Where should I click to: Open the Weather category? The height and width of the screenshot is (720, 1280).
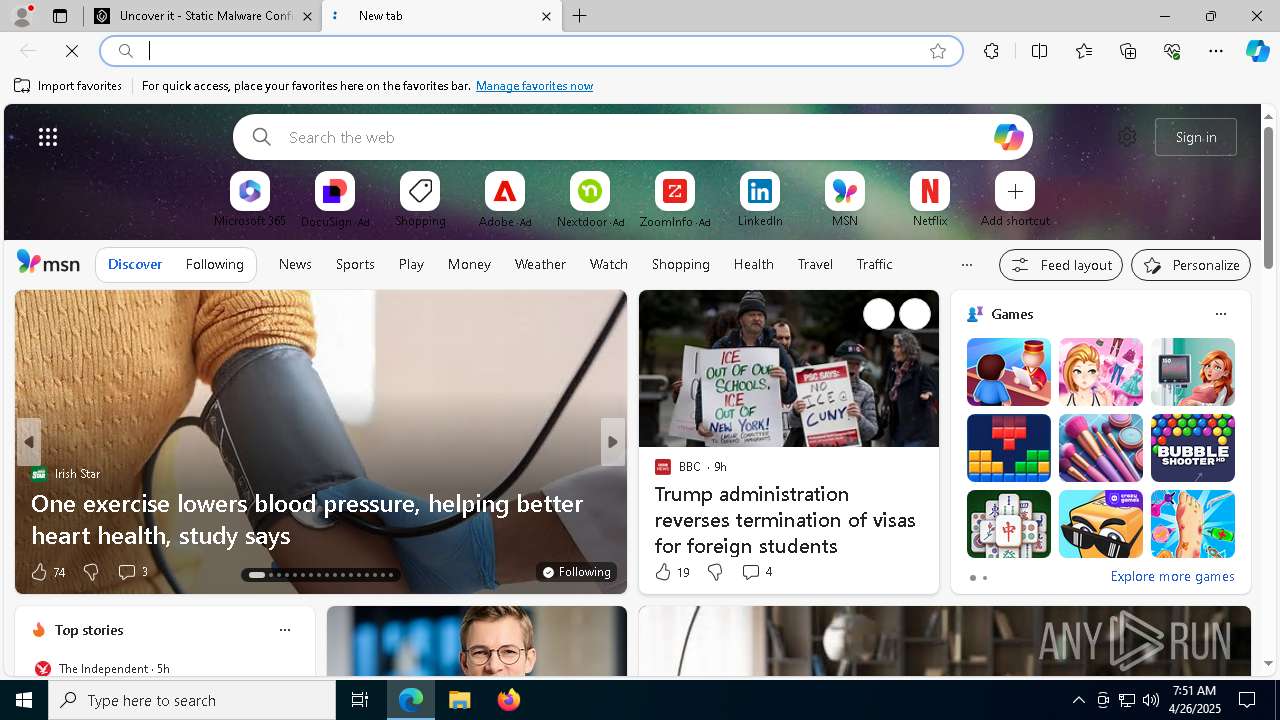click(540, 264)
